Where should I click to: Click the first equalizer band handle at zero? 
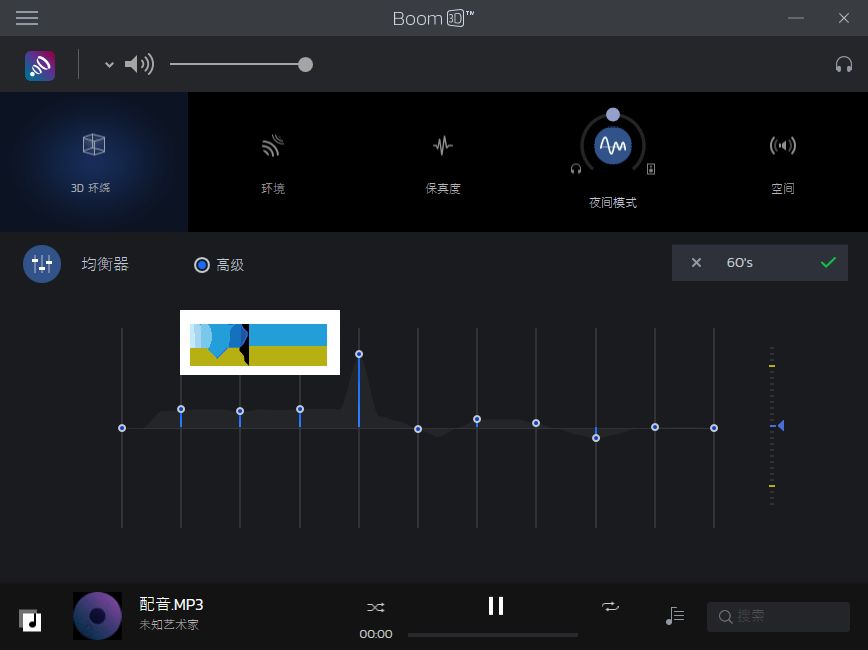click(x=122, y=428)
